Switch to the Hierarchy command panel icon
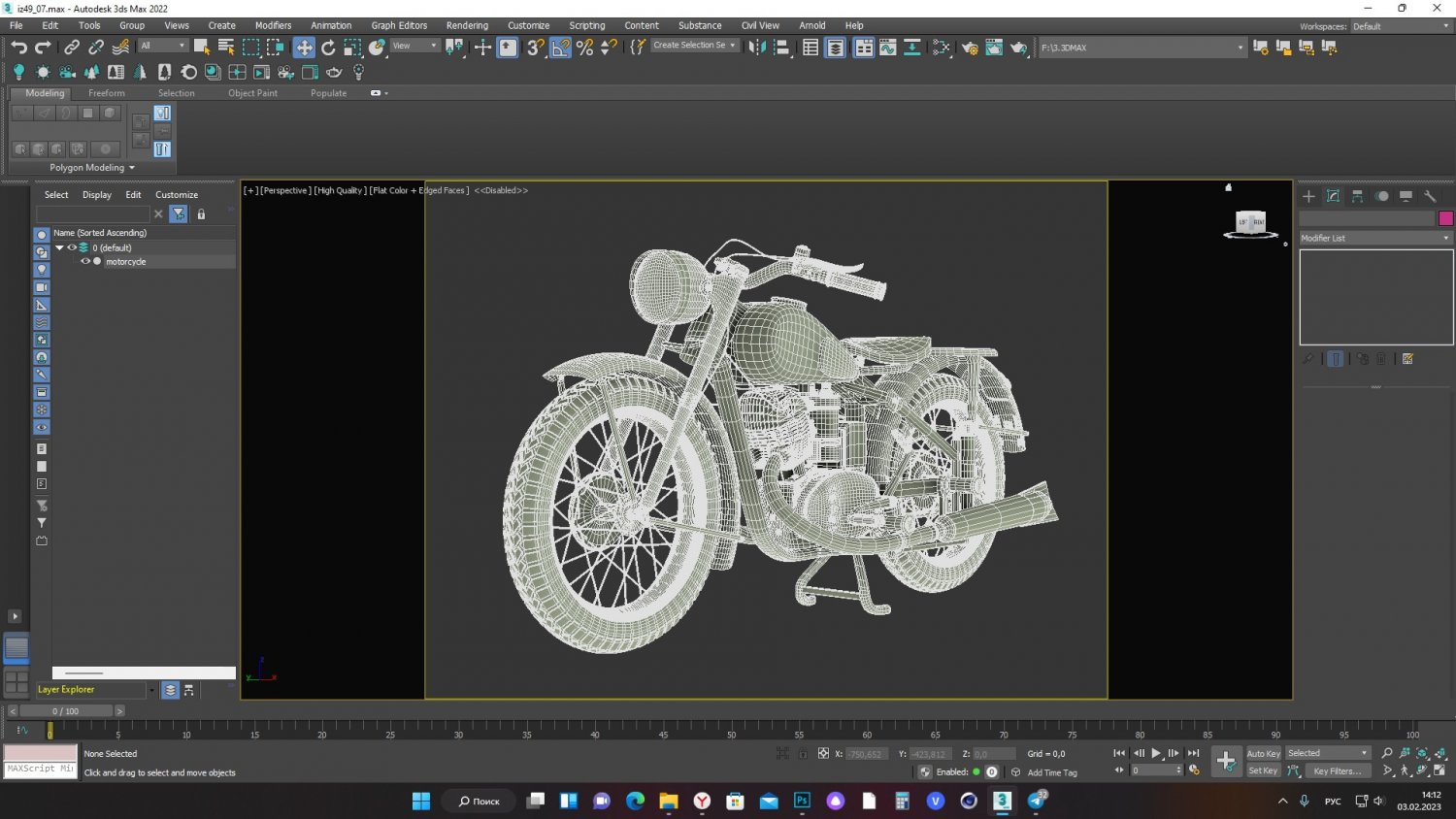The image size is (1456, 819). click(1357, 196)
